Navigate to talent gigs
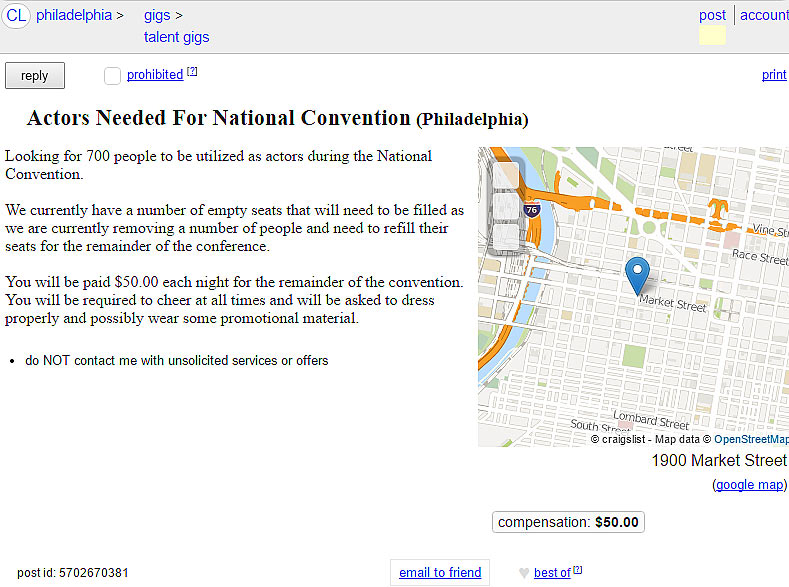The width and height of the screenshot is (789, 587). 176,37
